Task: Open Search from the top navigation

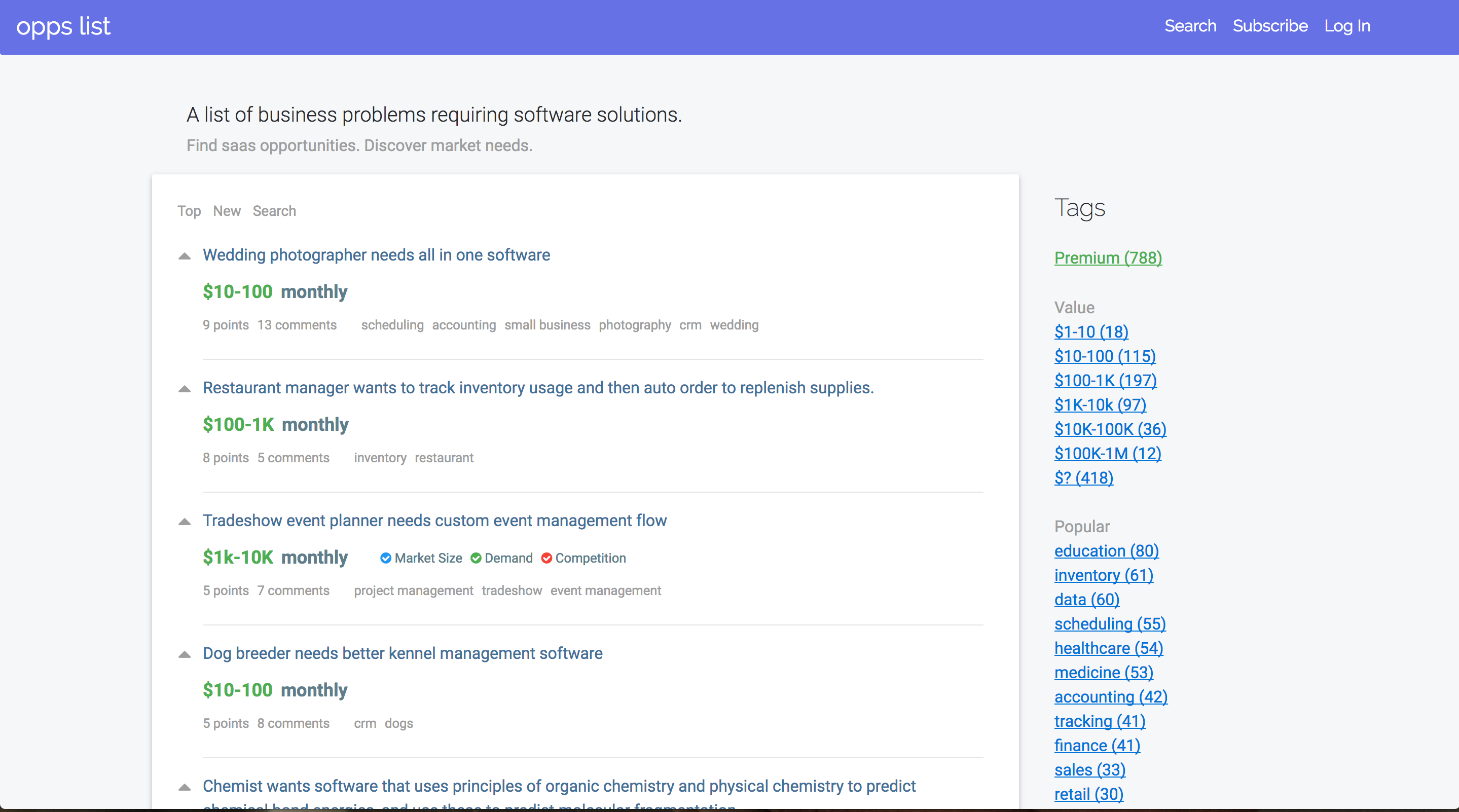Action: [x=1190, y=26]
